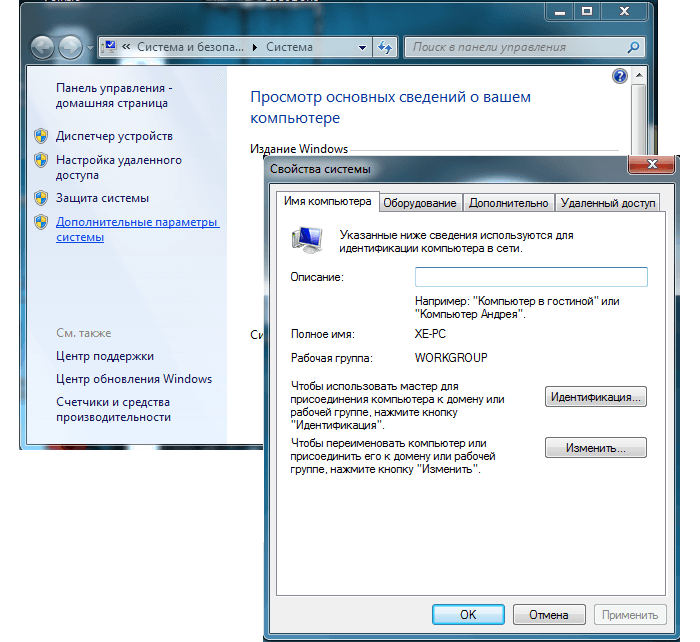Click the computer monitor icon in the dialog
Screen dimensions: 700x642
tap(308, 240)
